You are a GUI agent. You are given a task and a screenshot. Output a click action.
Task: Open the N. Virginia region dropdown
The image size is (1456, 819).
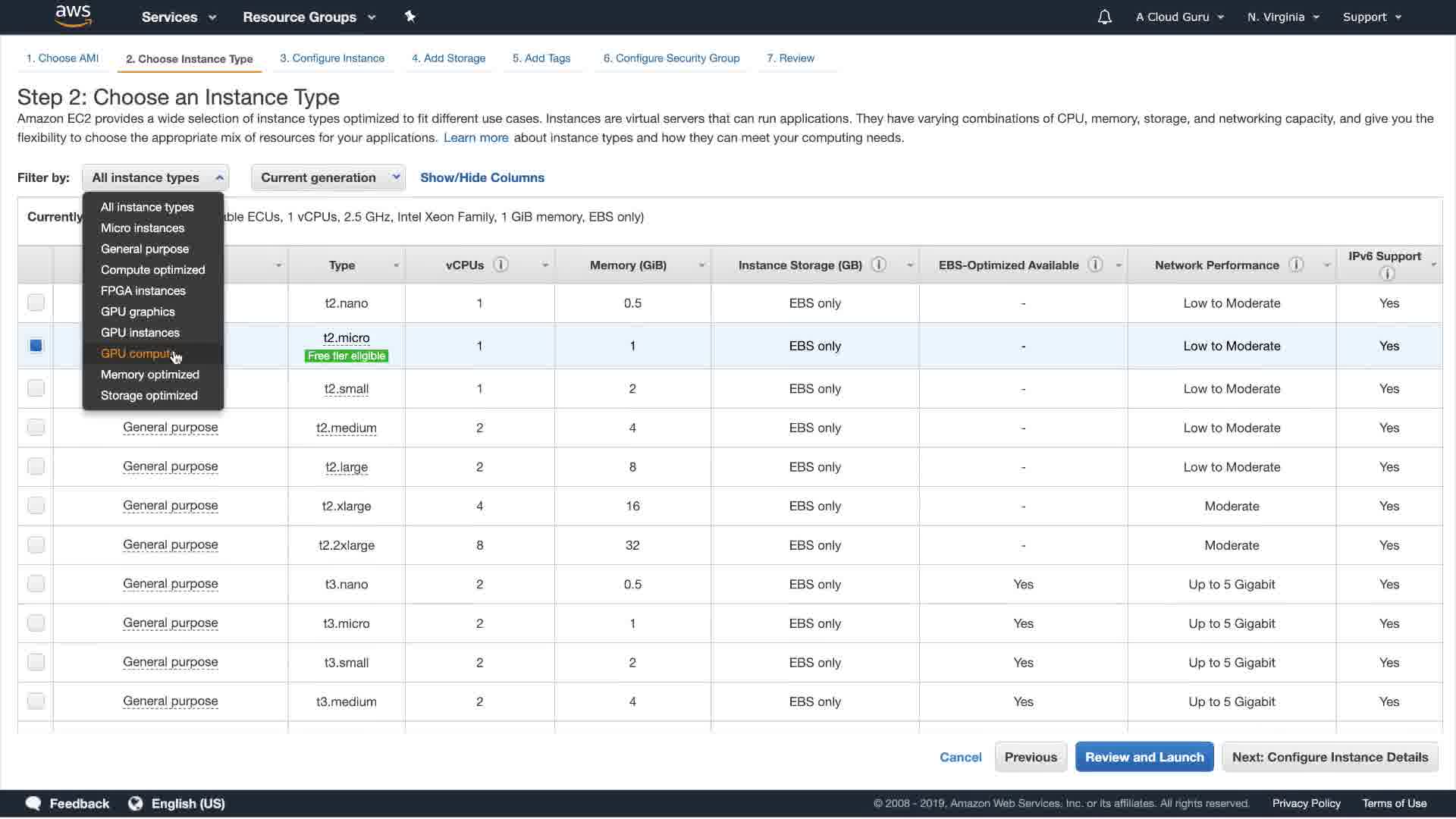coord(1282,17)
